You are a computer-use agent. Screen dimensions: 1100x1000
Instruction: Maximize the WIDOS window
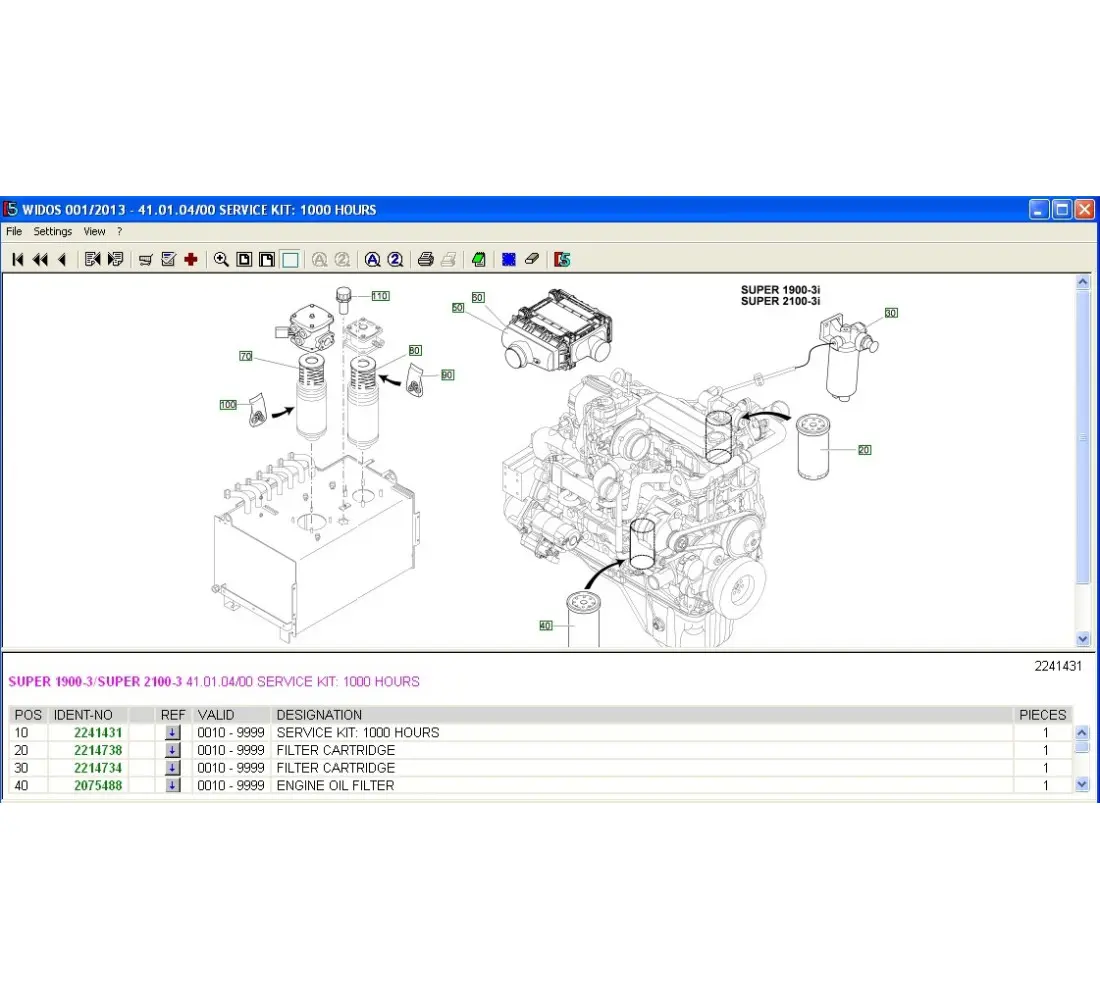(x=1062, y=209)
